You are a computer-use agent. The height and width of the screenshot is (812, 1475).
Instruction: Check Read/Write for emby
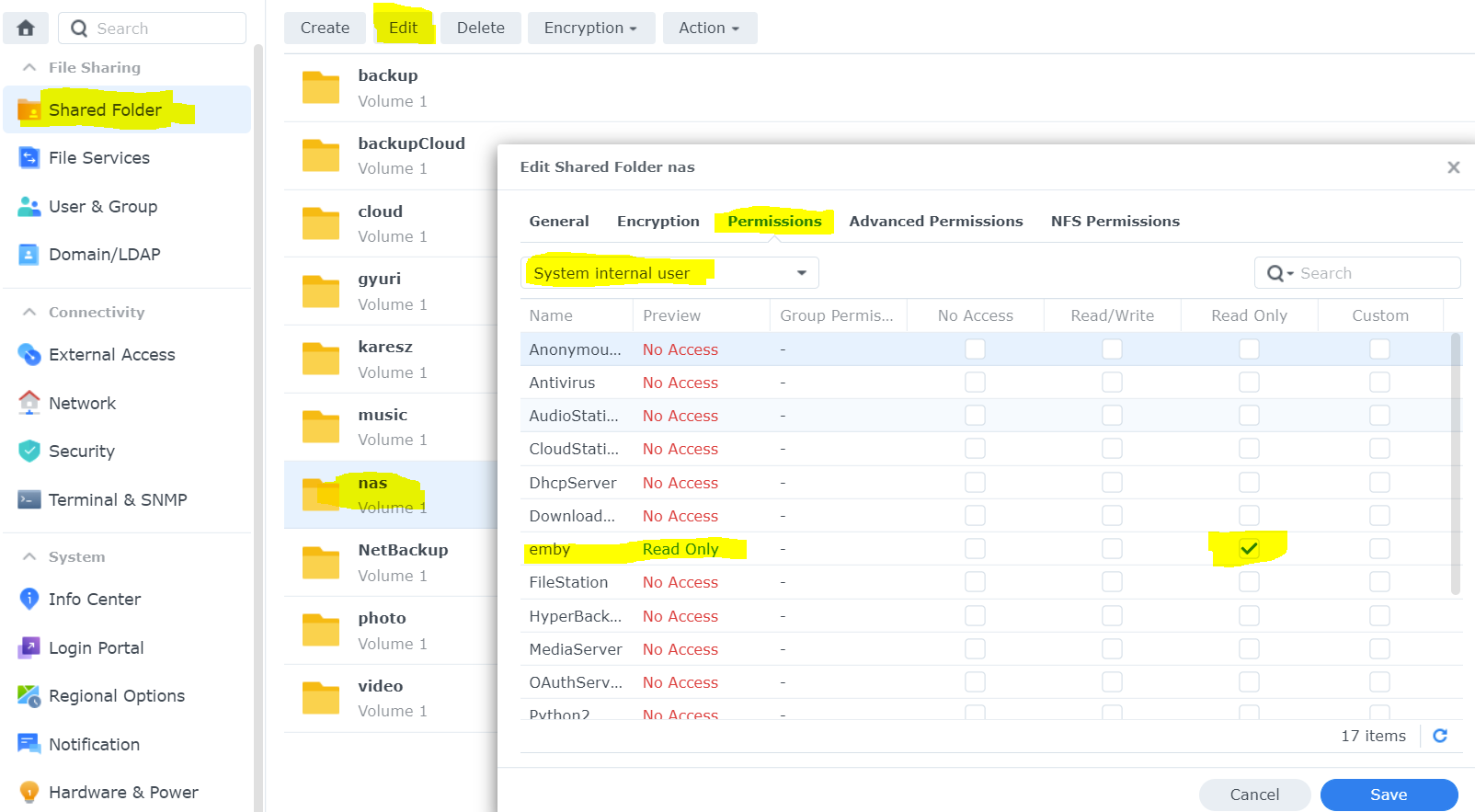[x=1112, y=549]
